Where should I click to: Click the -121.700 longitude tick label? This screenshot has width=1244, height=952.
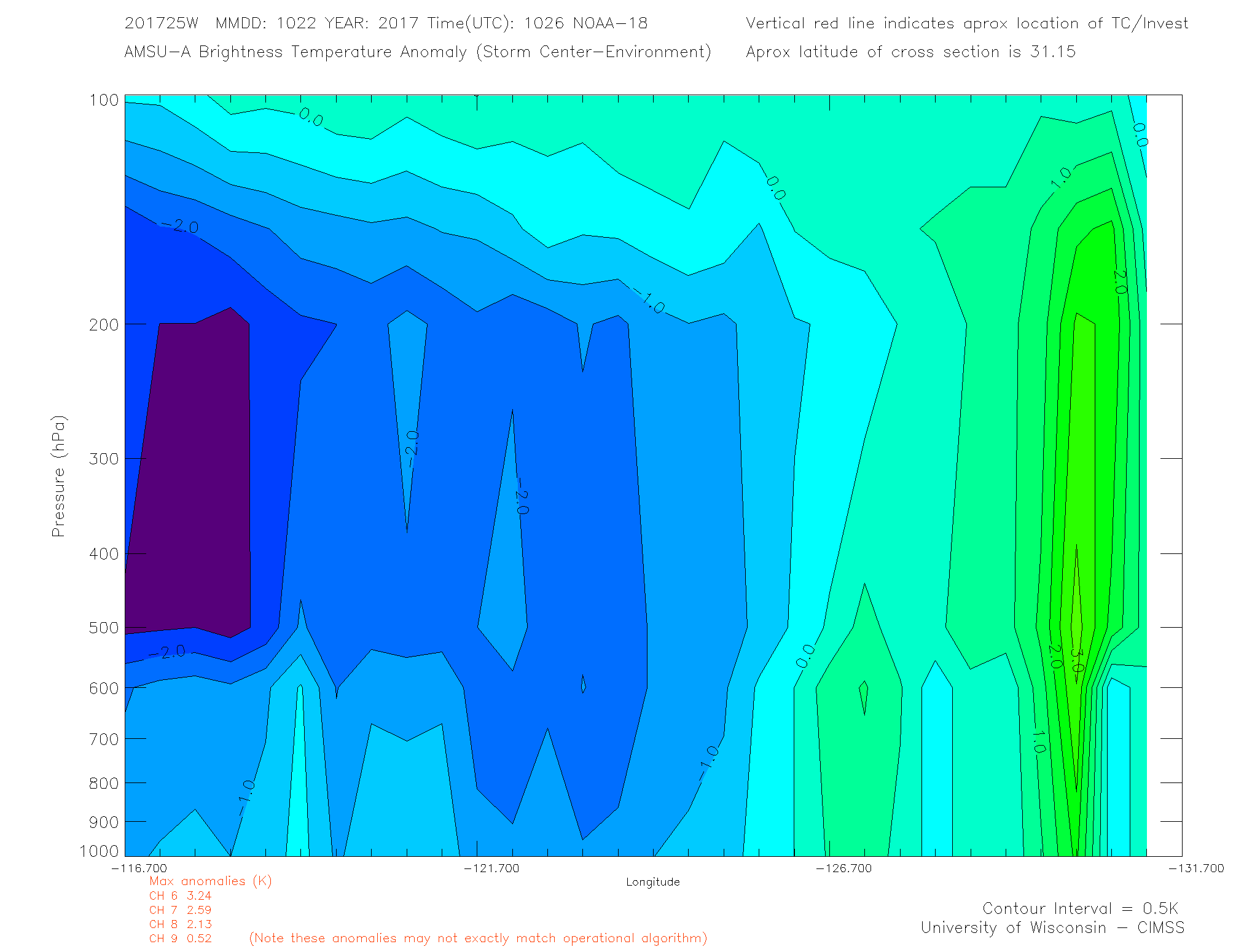point(491,868)
